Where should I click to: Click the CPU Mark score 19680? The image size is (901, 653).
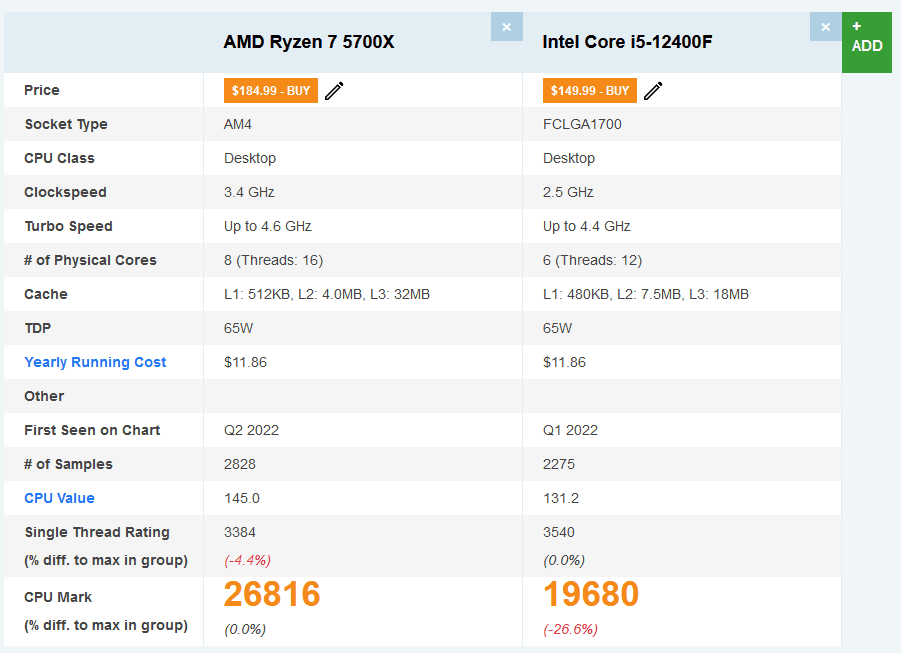[591, 594]
